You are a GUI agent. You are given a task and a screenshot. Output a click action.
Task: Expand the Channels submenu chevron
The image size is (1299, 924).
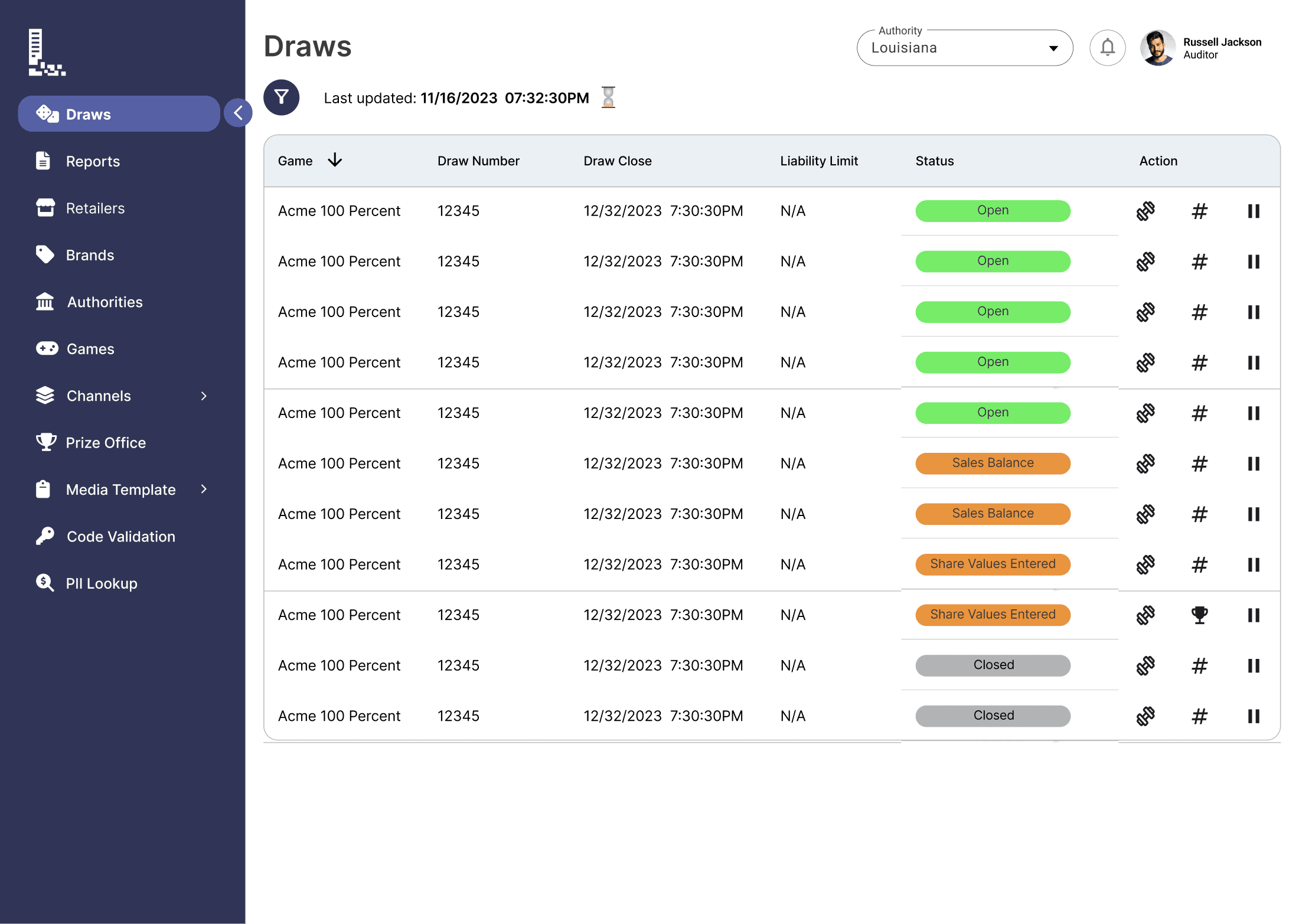click(204, 396)
